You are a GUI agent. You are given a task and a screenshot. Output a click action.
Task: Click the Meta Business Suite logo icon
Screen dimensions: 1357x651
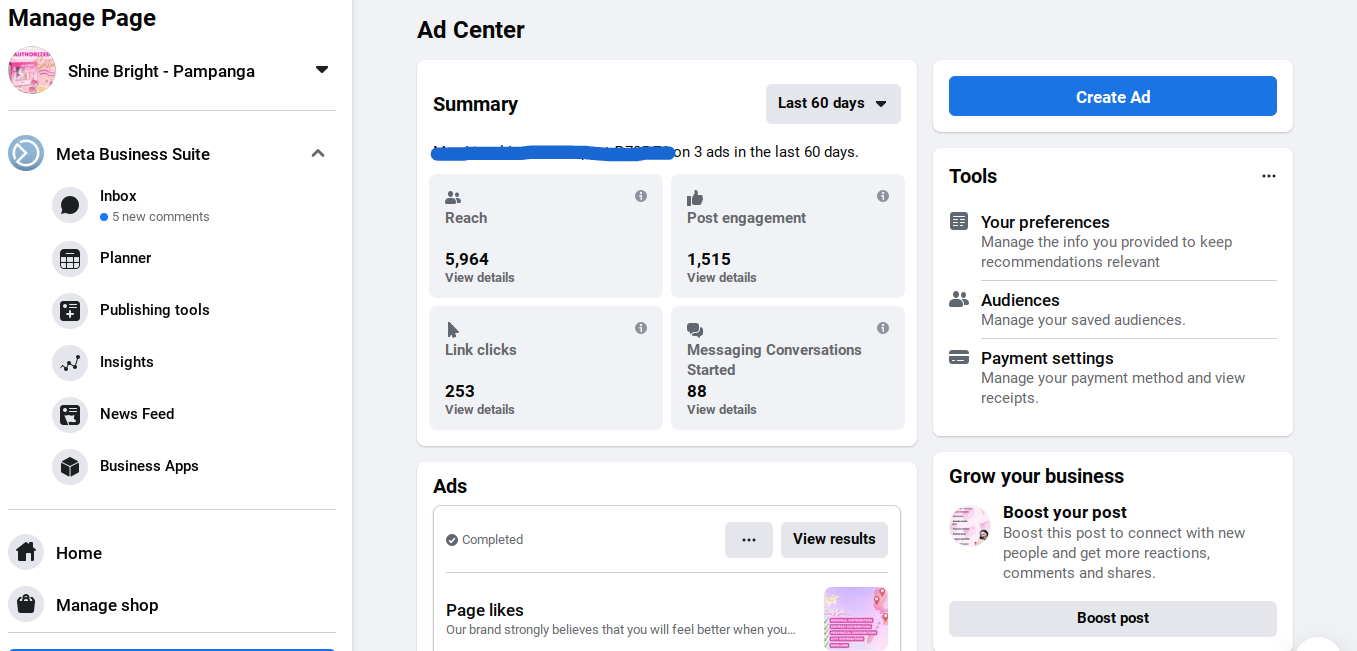26,153
